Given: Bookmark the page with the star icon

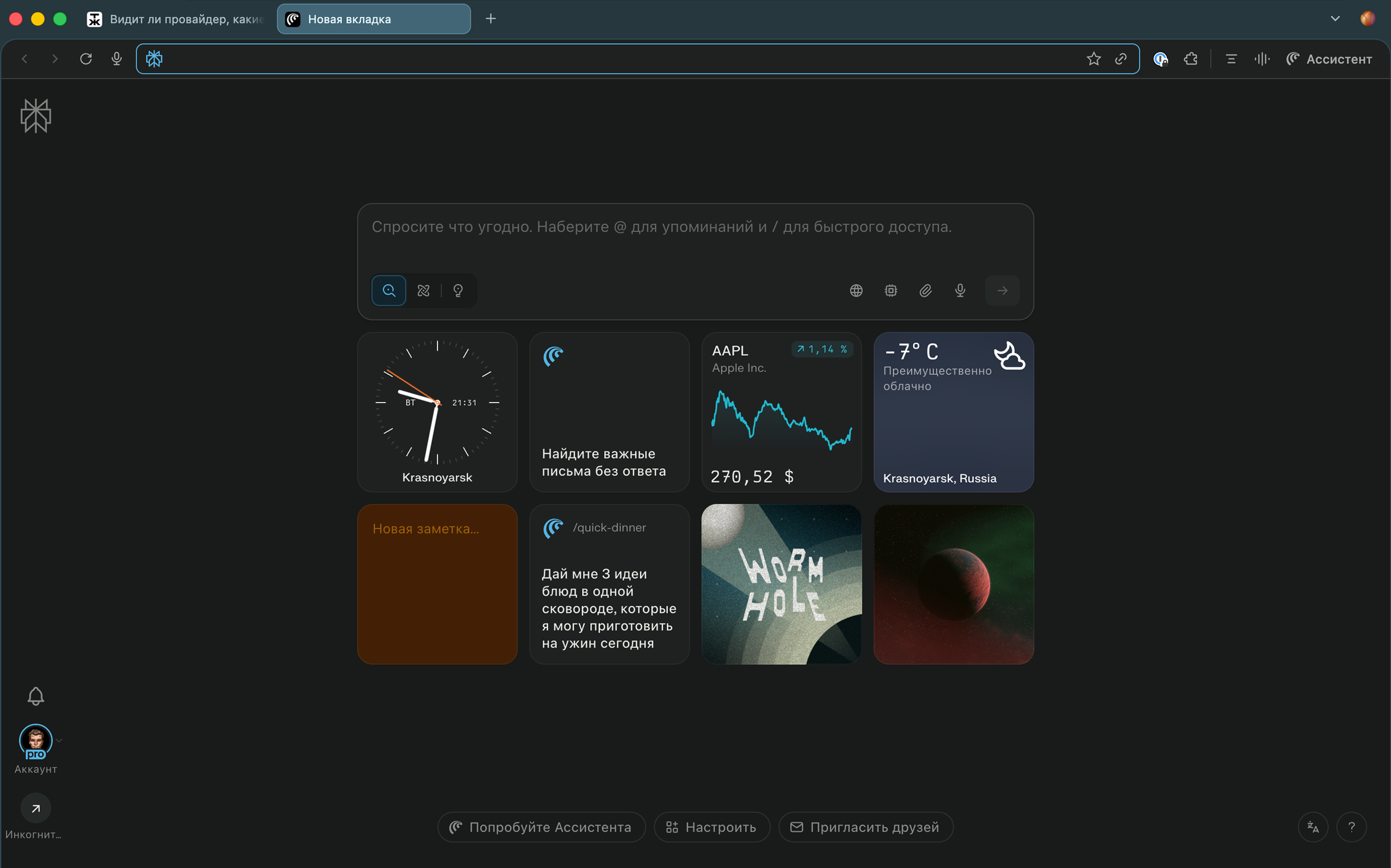Looking at the screenshot, I should [1093, 59].
